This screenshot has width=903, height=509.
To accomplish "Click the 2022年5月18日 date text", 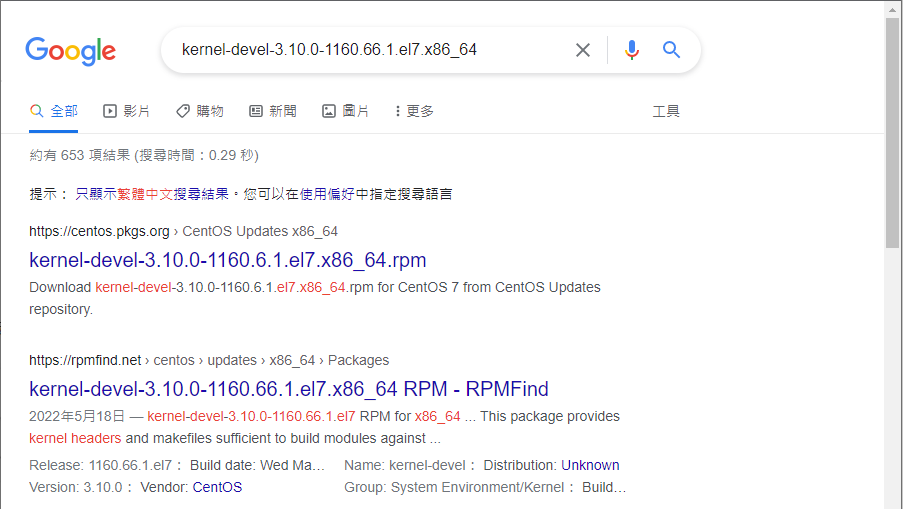I will pos(77,416).
